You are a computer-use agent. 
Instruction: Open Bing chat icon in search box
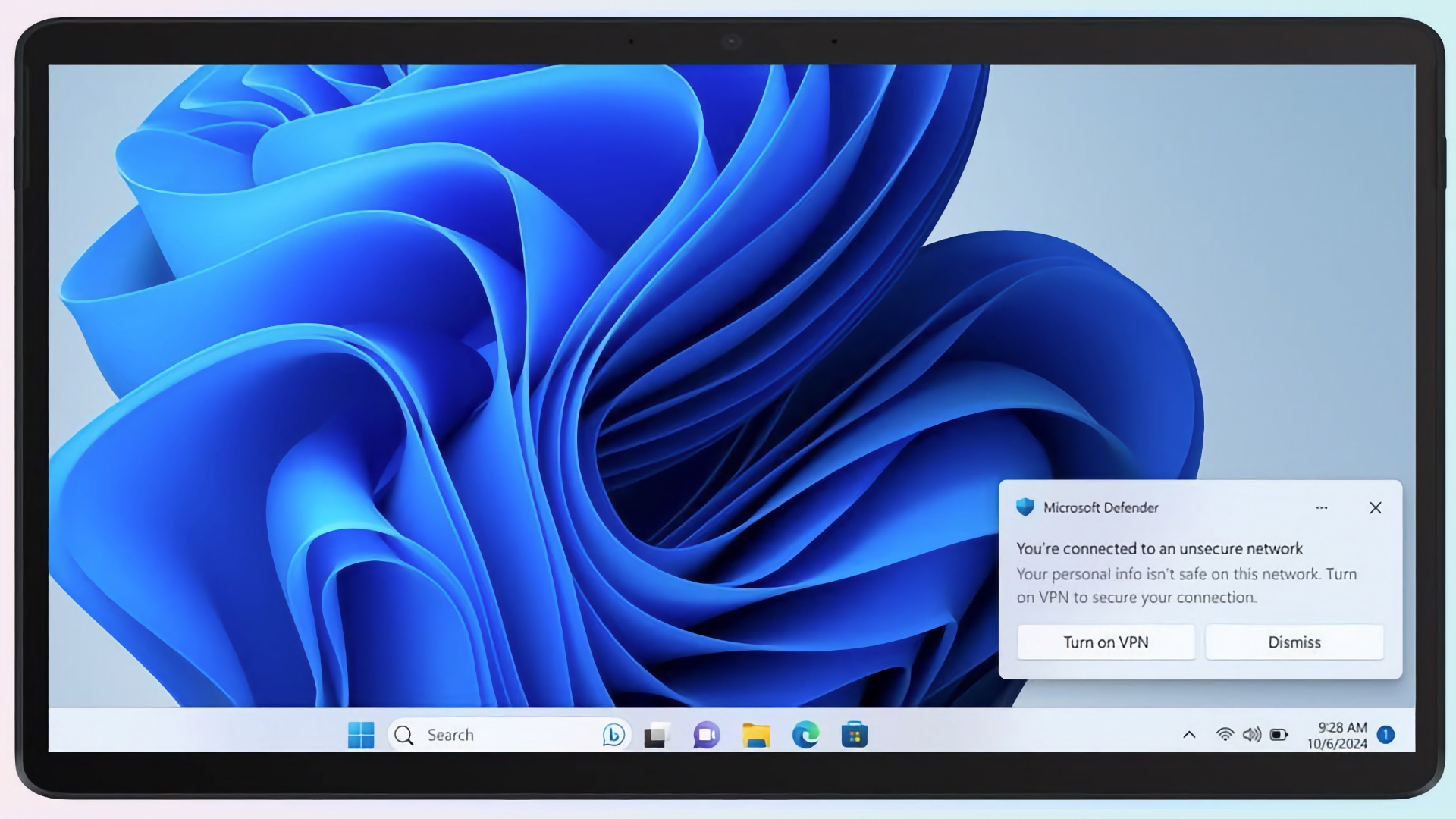tap(613, 735)
